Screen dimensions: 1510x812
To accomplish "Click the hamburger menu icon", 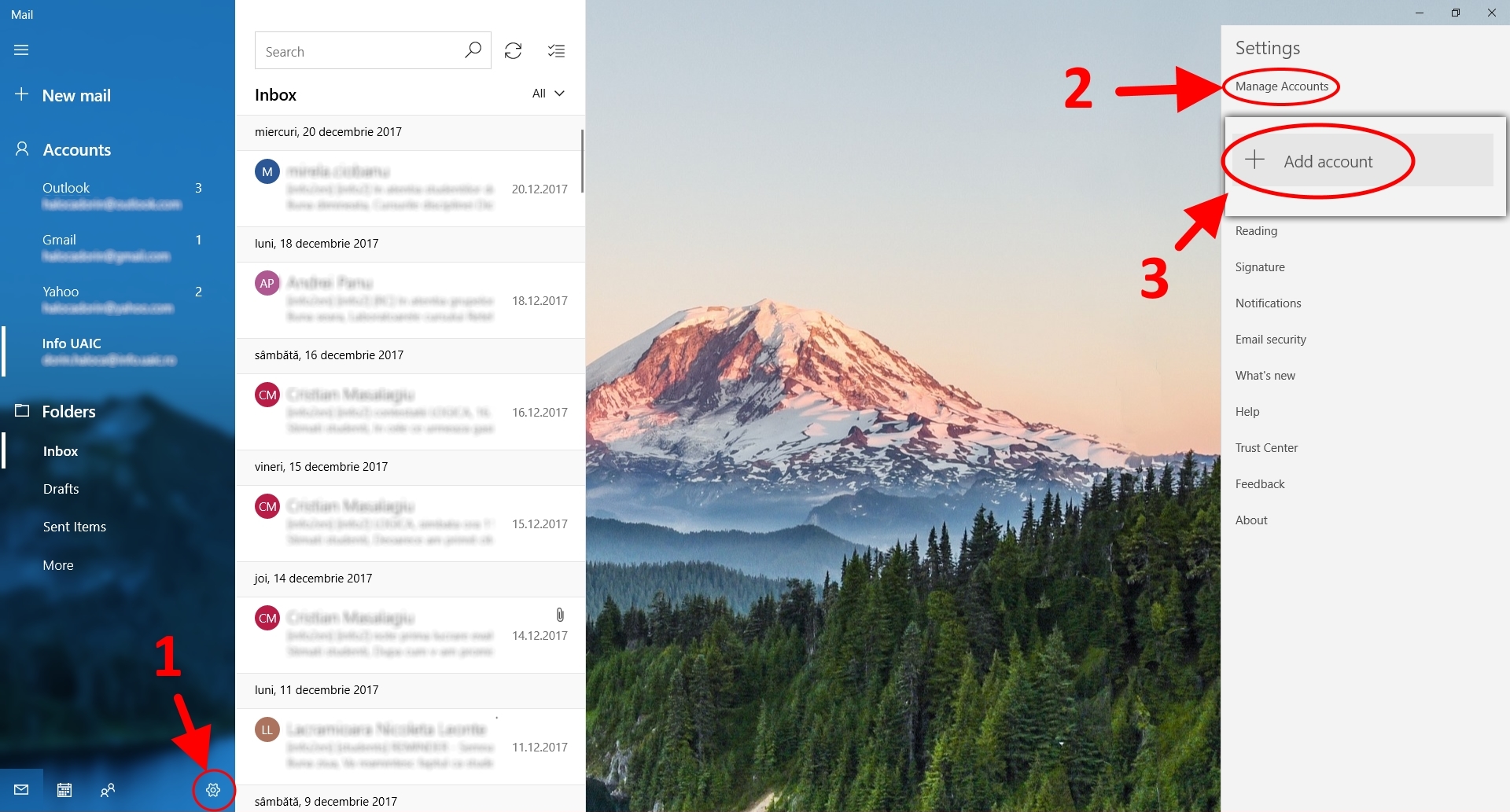I will click(21, 50).
